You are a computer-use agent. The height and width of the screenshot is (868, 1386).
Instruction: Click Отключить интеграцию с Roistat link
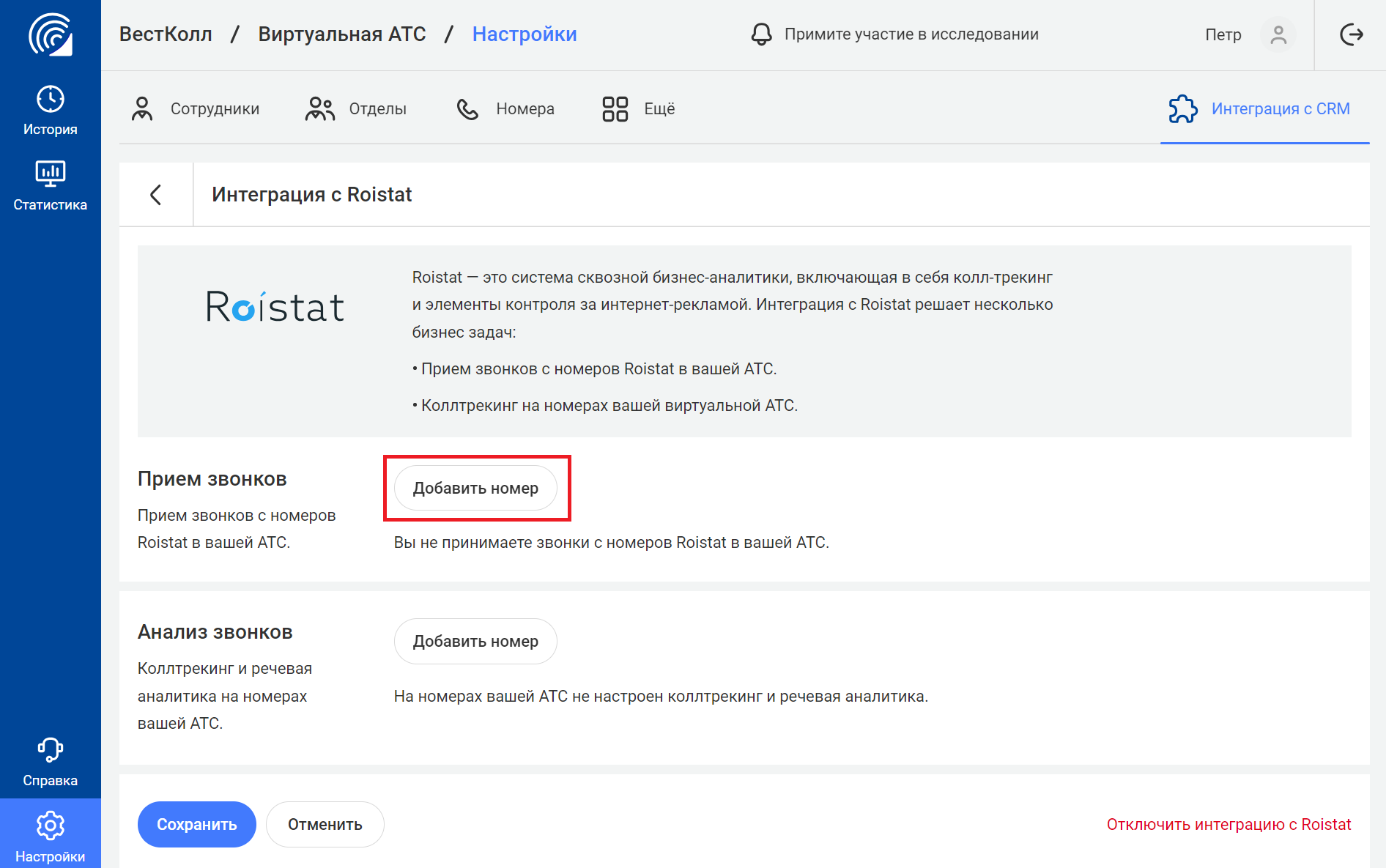(x=1228, y=824)
